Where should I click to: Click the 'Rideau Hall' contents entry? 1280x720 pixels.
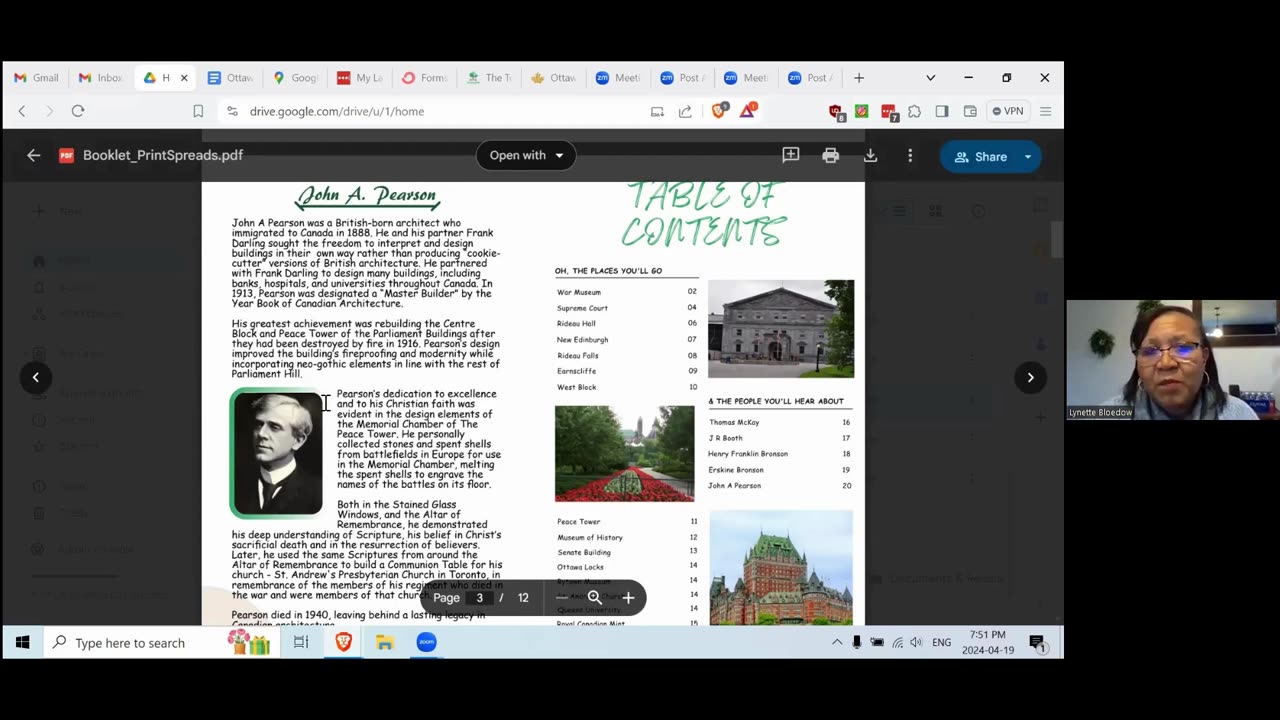pyautogui.click(x=576, y=324)
